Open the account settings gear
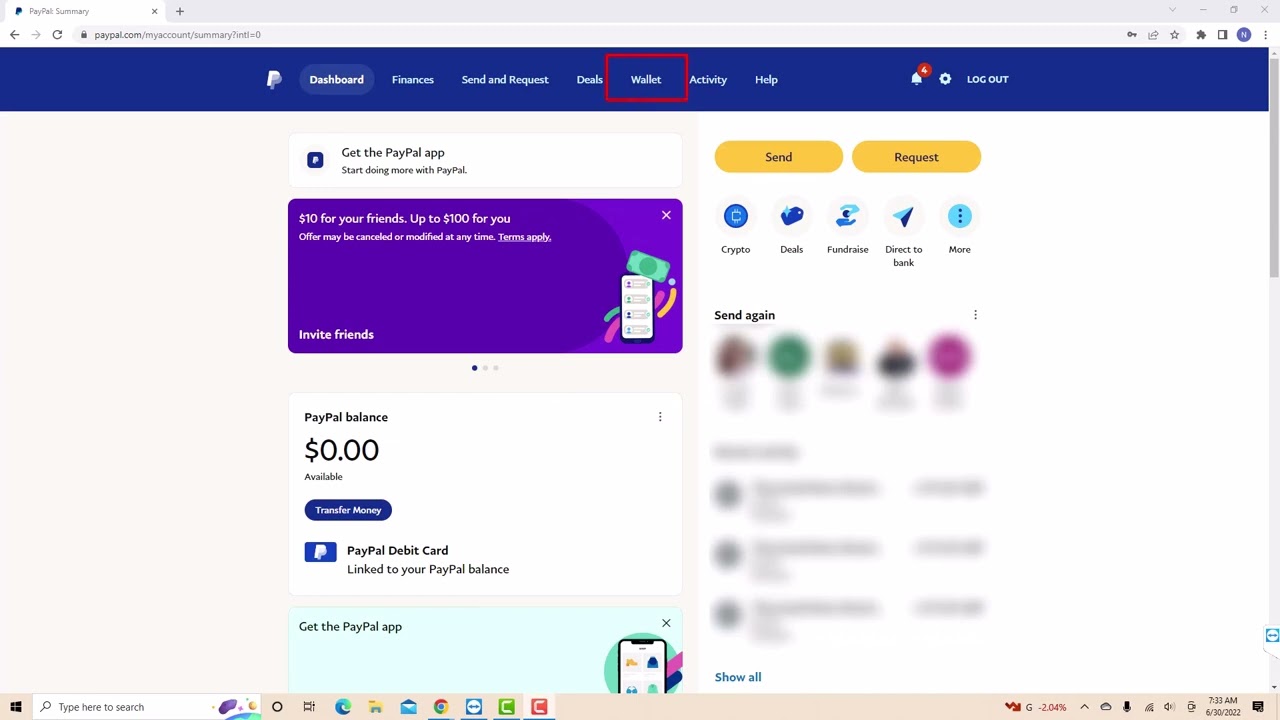 [945, 79]
